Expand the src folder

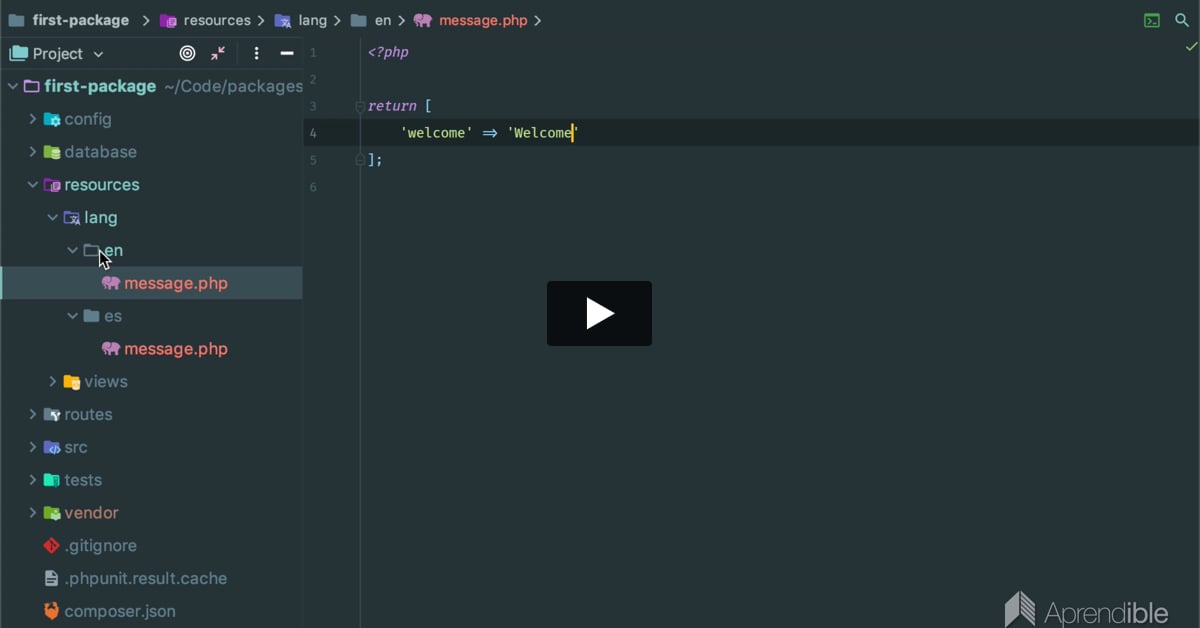(33, 447)
